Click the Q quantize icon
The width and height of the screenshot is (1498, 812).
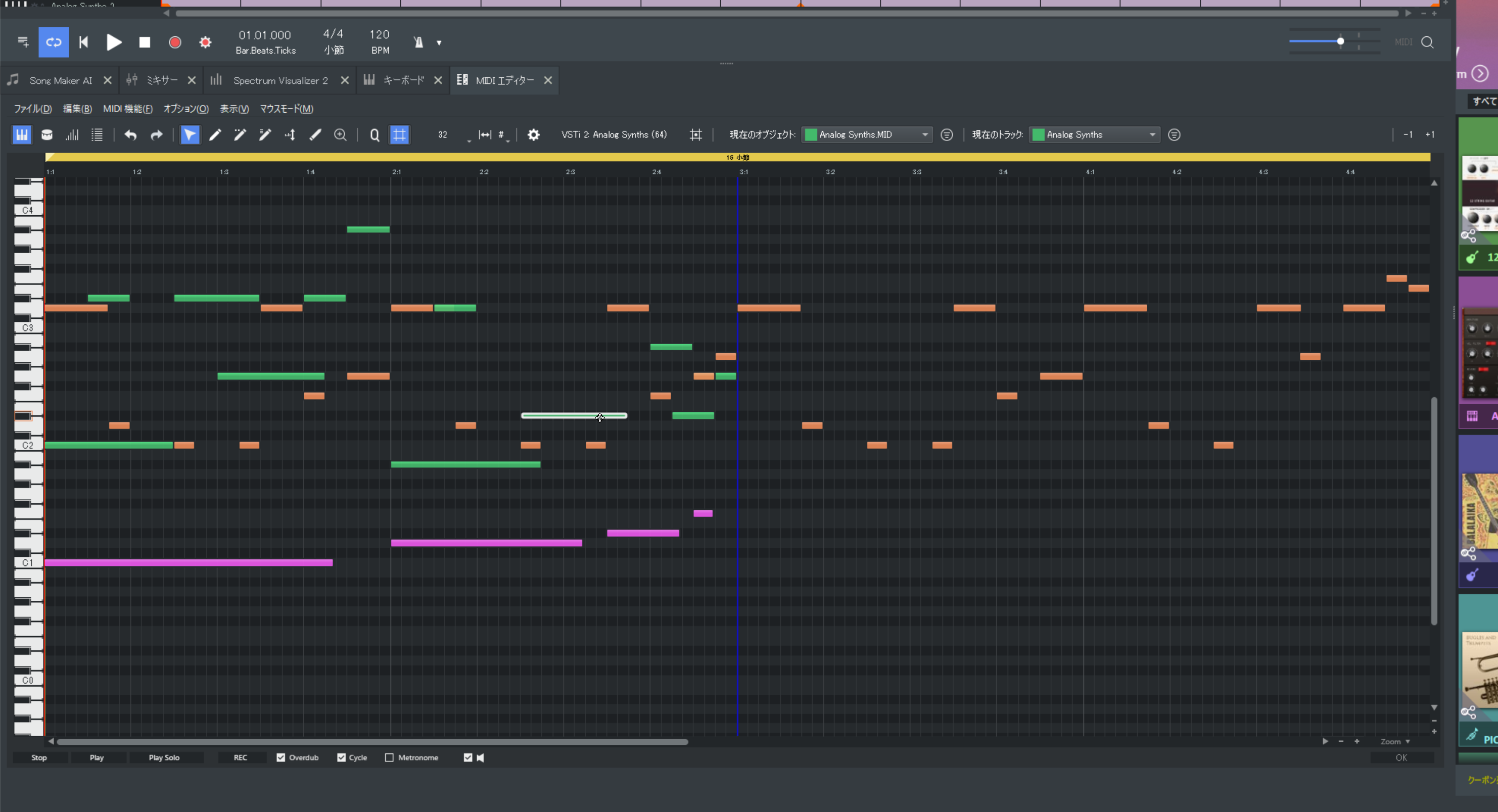375,135
